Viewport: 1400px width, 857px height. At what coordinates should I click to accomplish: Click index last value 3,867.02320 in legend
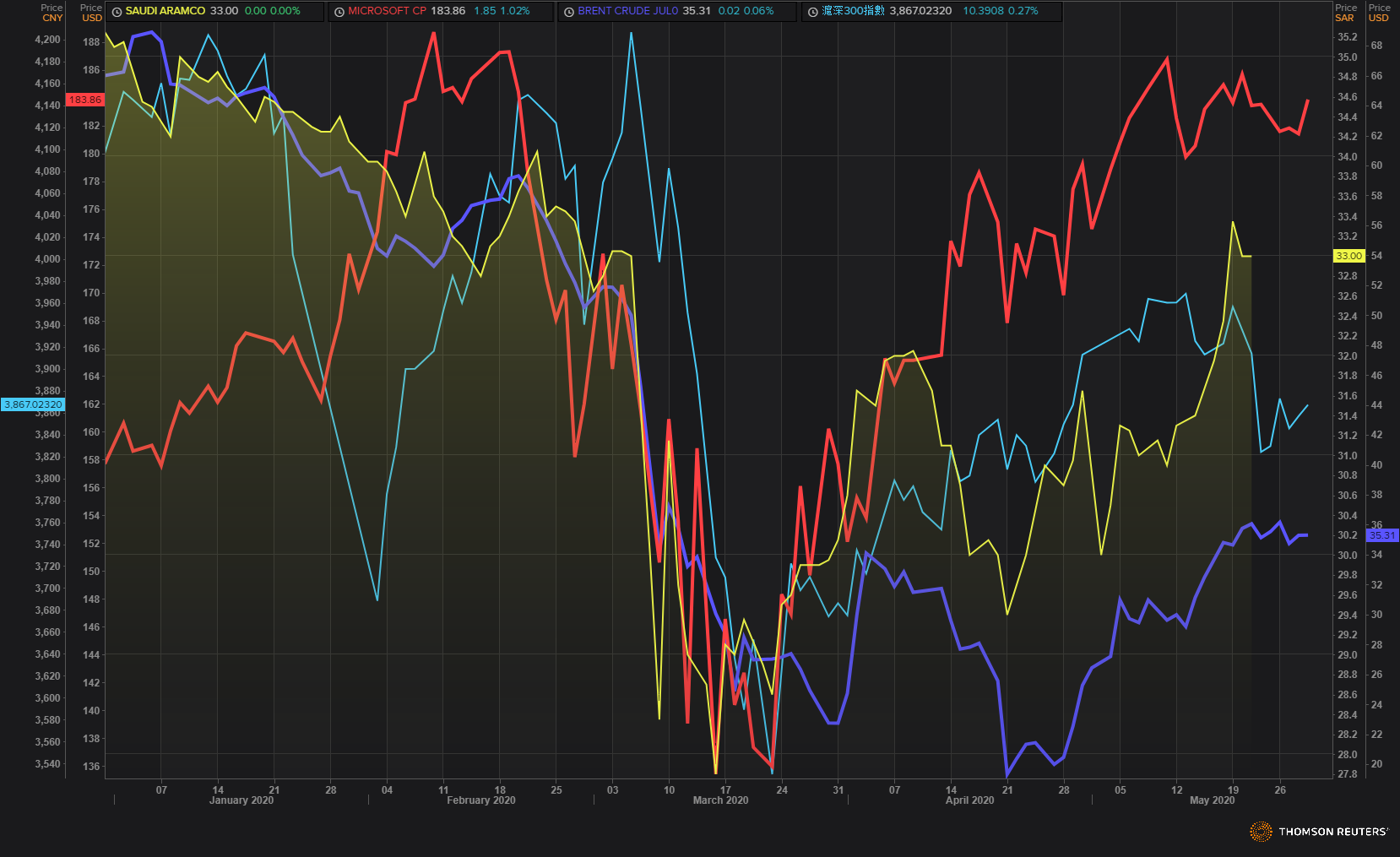tap(920, 11)
